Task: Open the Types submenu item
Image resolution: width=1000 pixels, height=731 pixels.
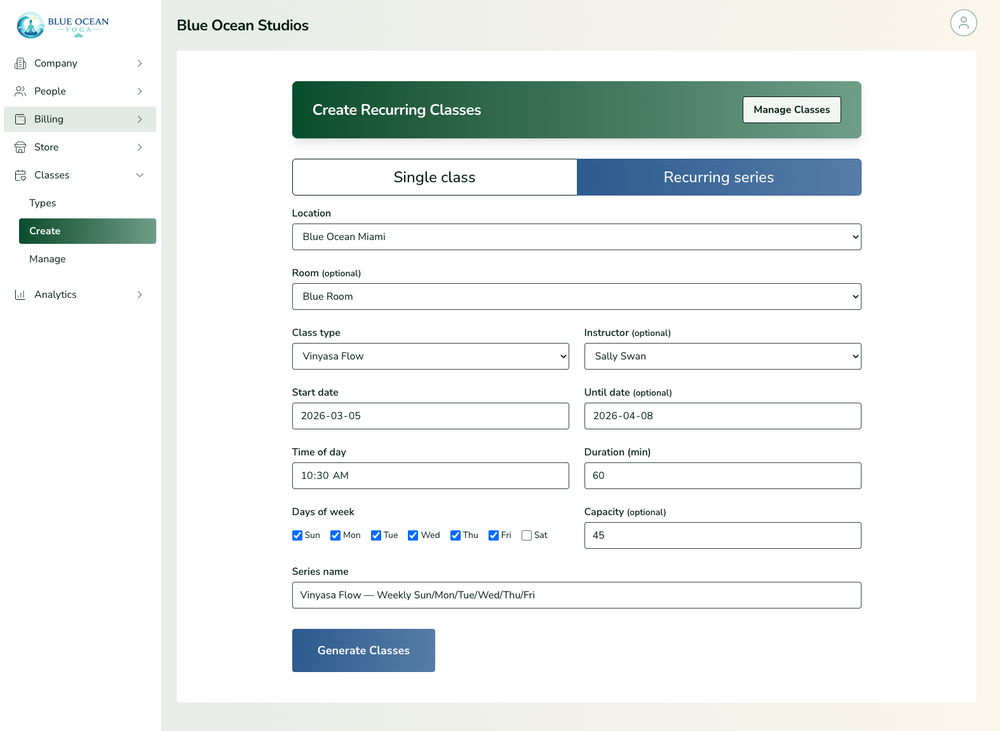Action: [87, 203]
